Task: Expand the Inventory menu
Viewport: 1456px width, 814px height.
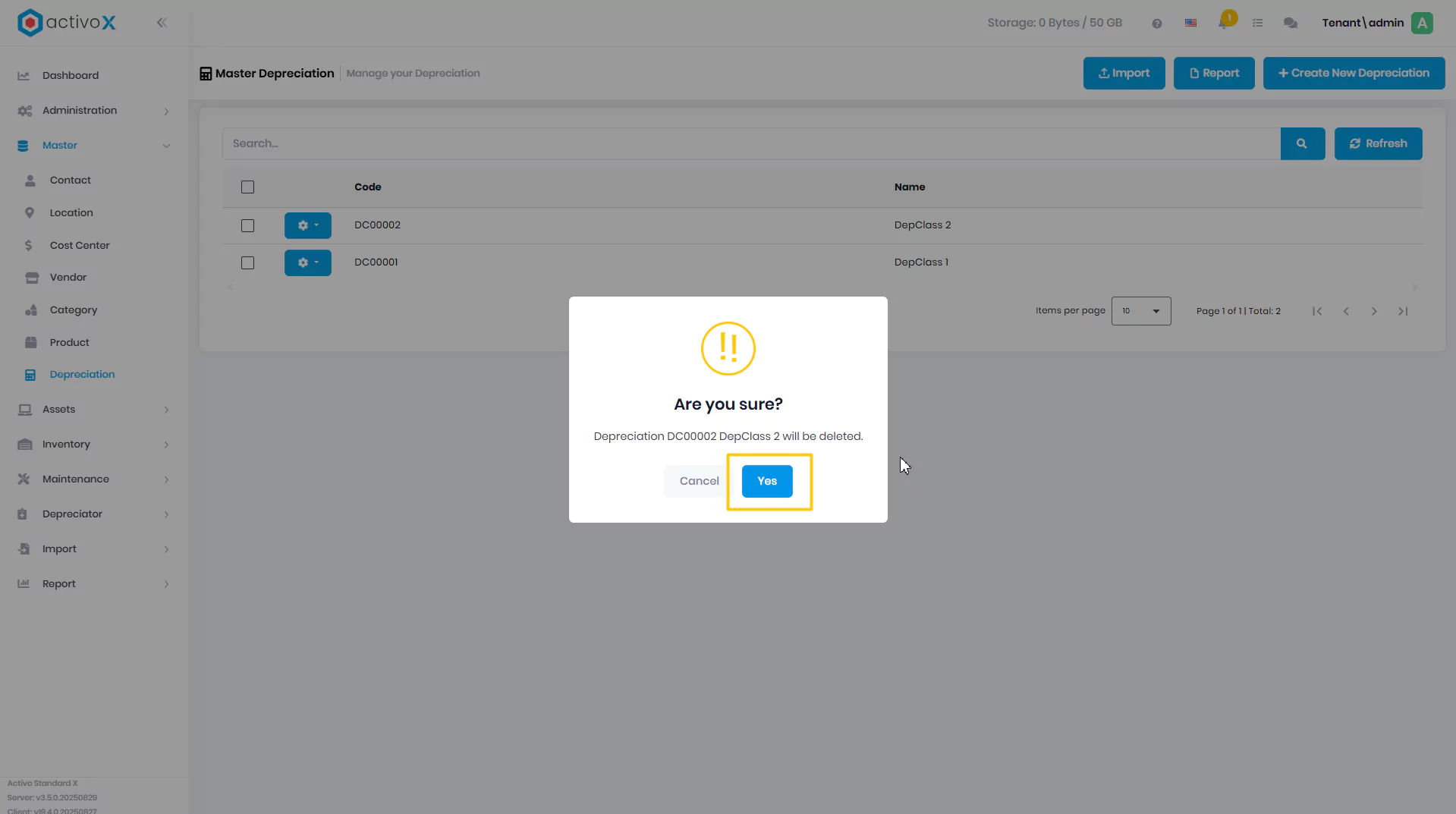Action: (93, 444)
